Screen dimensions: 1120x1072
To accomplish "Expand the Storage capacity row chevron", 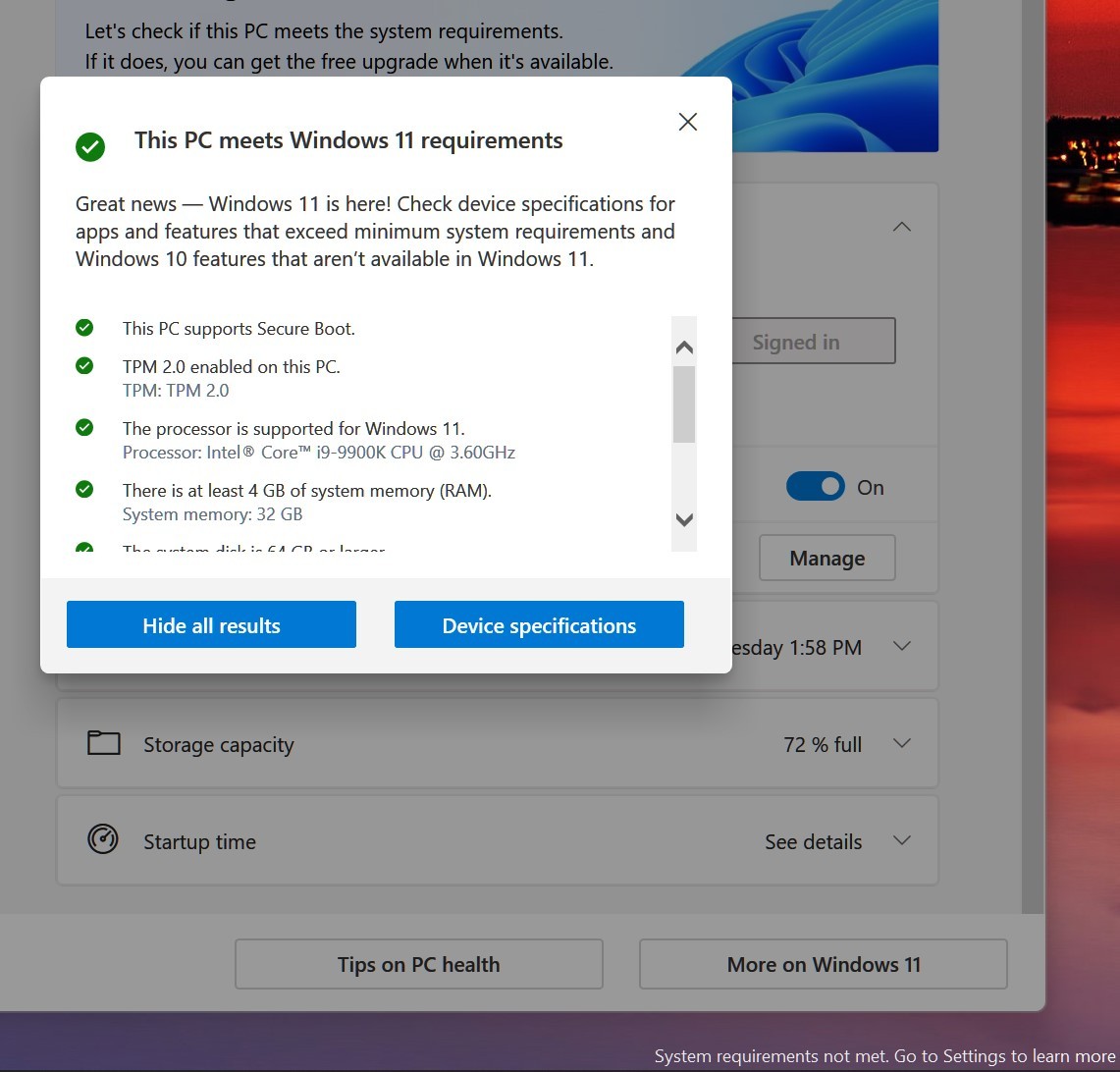I will (x=902, y=743).
